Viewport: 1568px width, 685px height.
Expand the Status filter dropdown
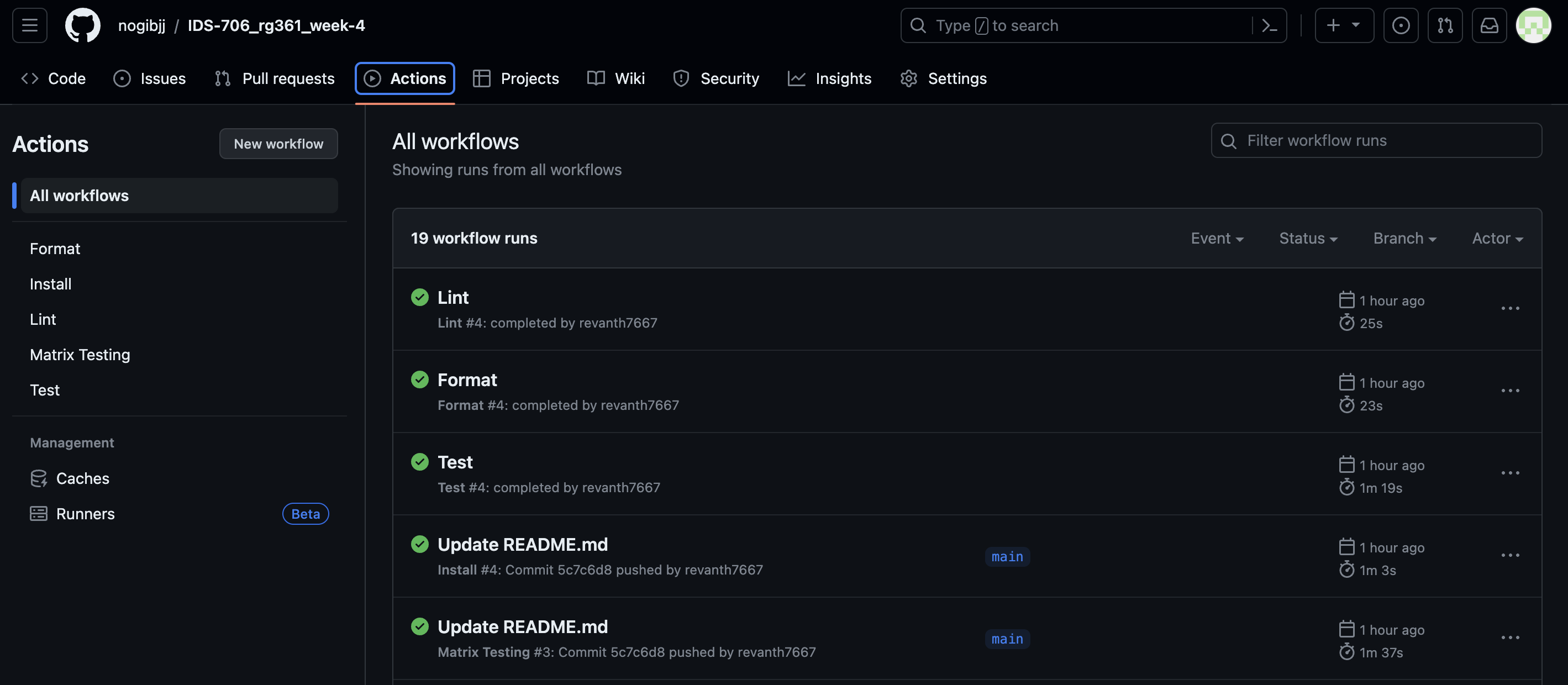coord(1308,239)
